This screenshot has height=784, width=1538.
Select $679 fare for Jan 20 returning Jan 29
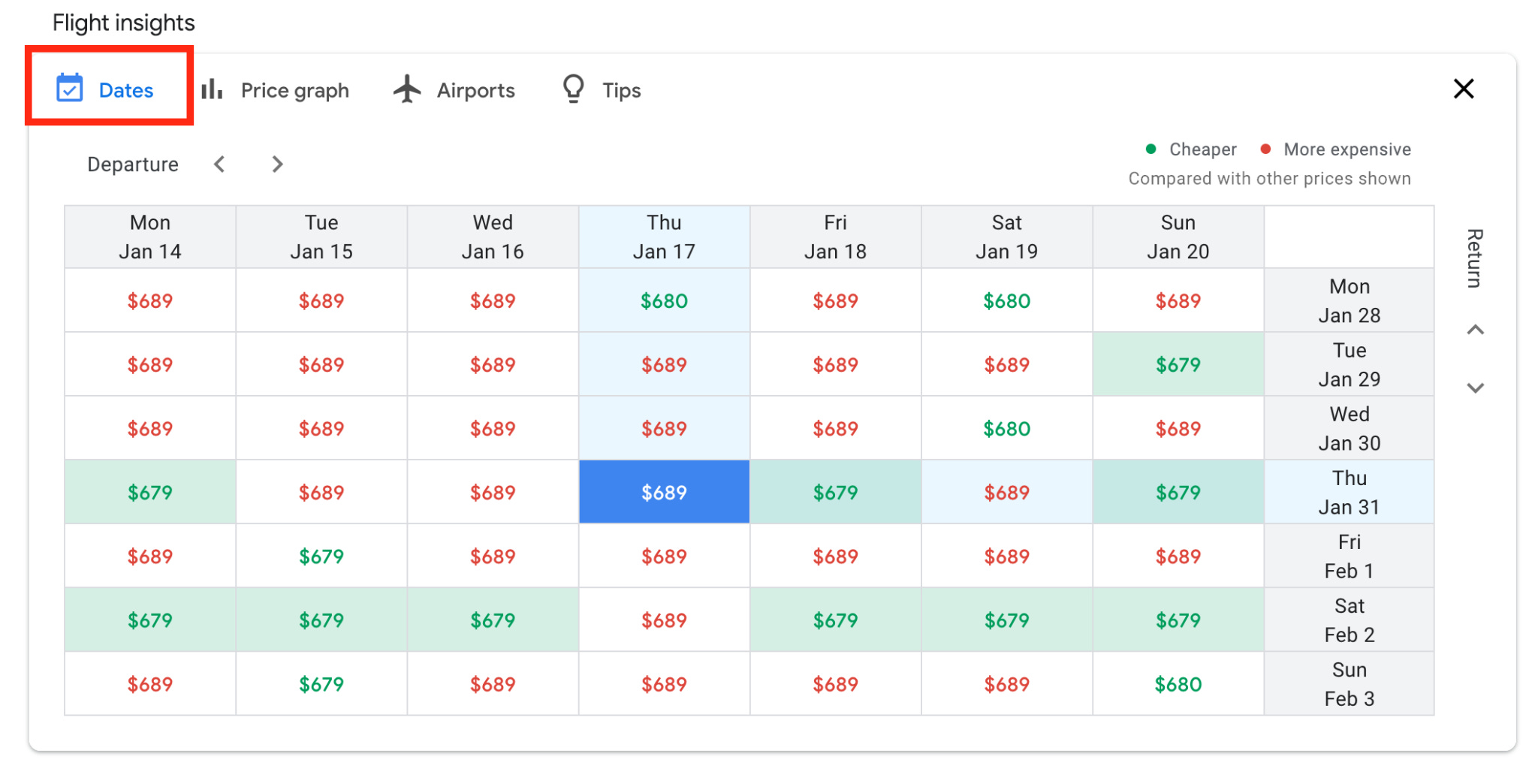tap(1178, 364)
